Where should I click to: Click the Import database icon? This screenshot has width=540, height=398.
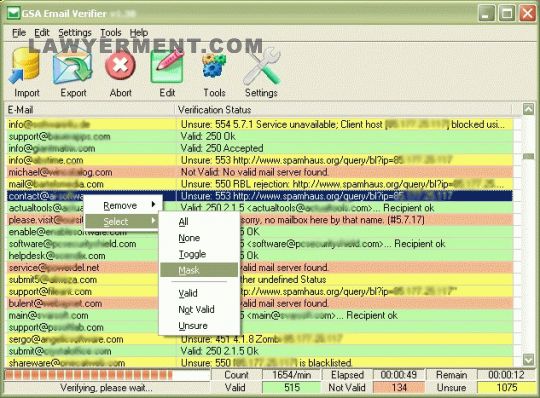click(25, 66)
